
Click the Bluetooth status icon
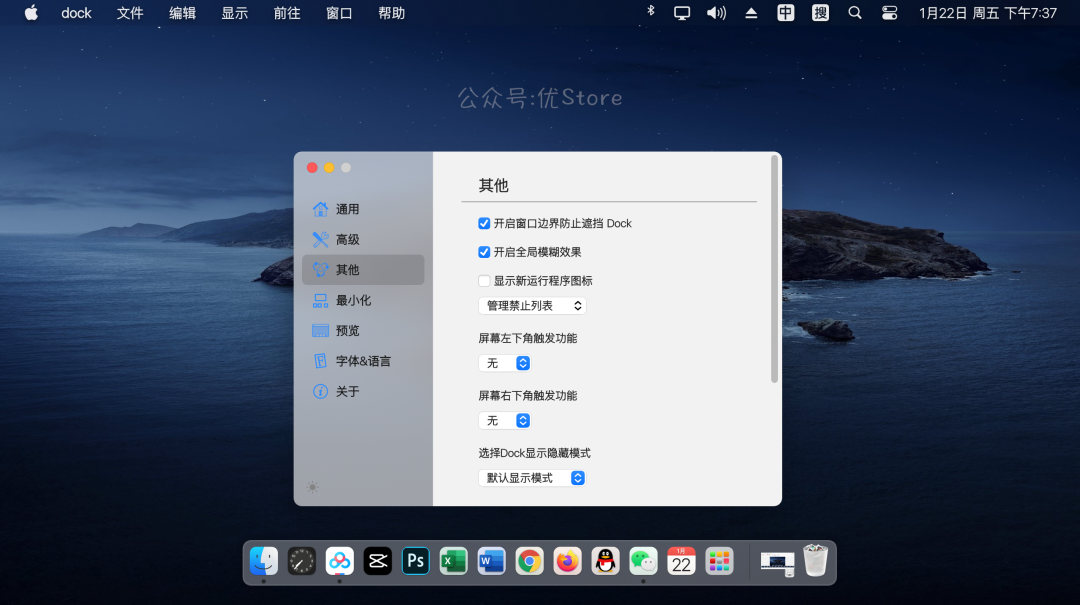point(650,12)
